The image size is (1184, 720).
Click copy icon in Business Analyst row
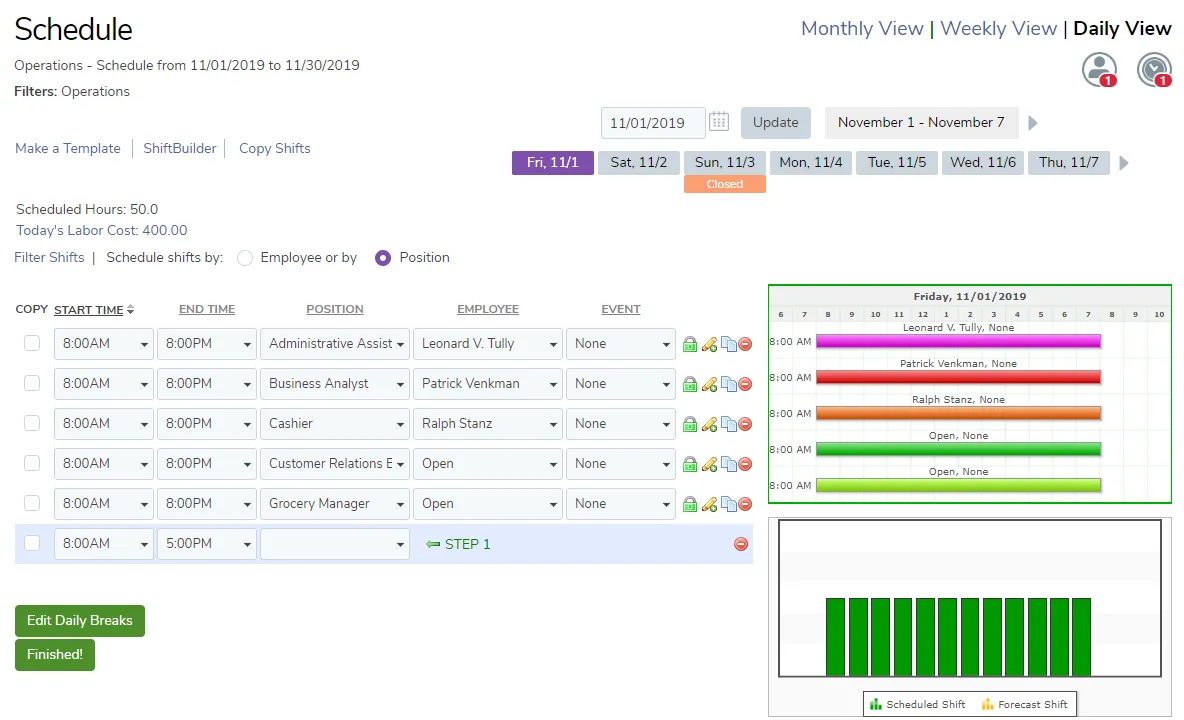click(x=729, y=384)
